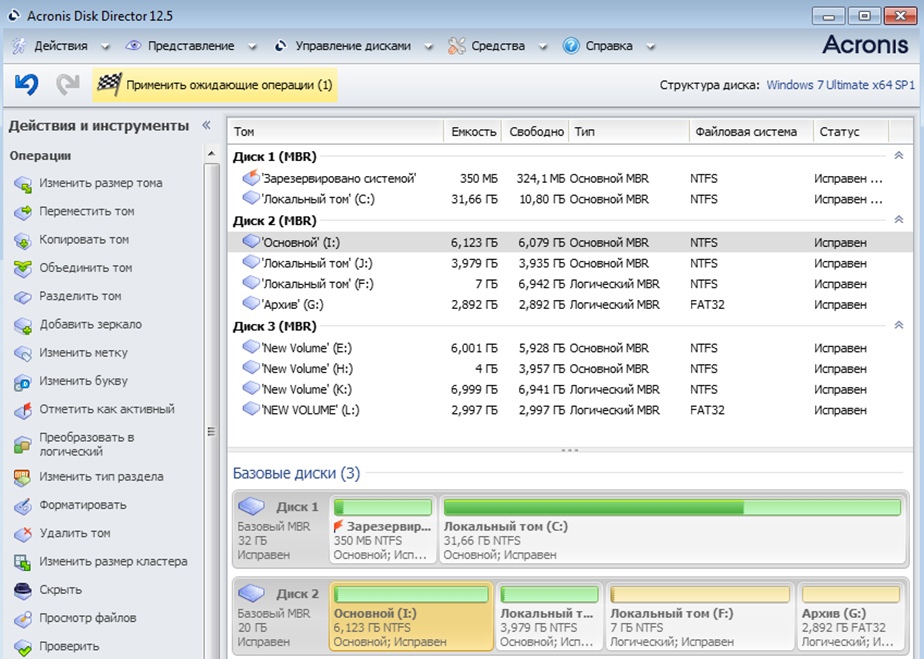Screen dimensions: 924x659
Task: Select the 'Локальный том' (J:) row
Action: click(569, 263)
